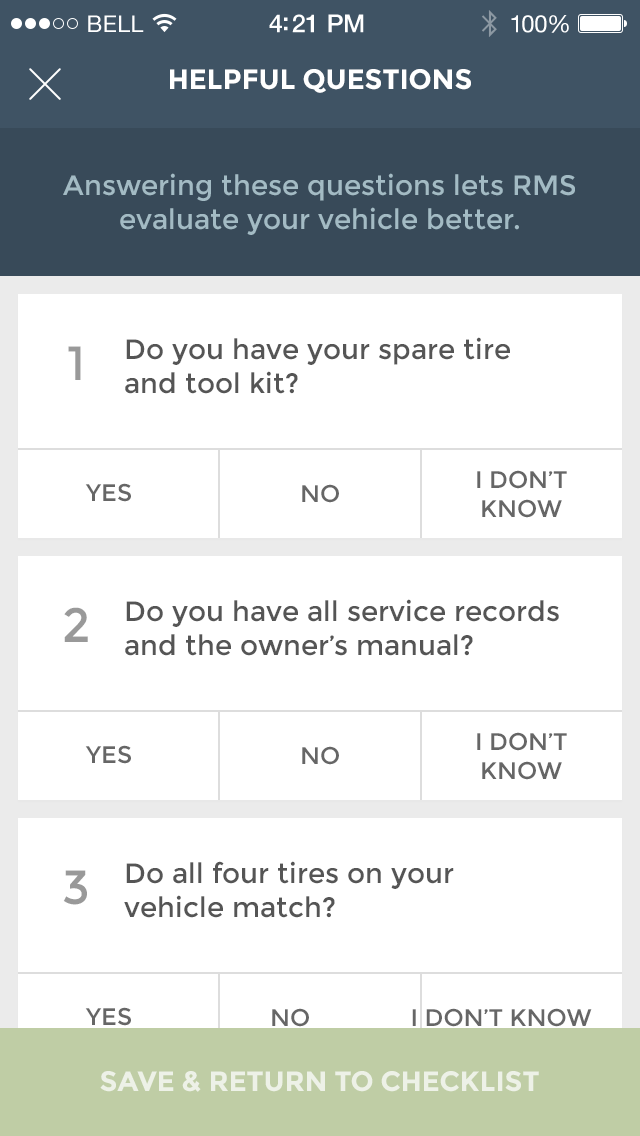Answer No for spare tire question
Screen dimensions: 640x1136
(x=320, y=493)
